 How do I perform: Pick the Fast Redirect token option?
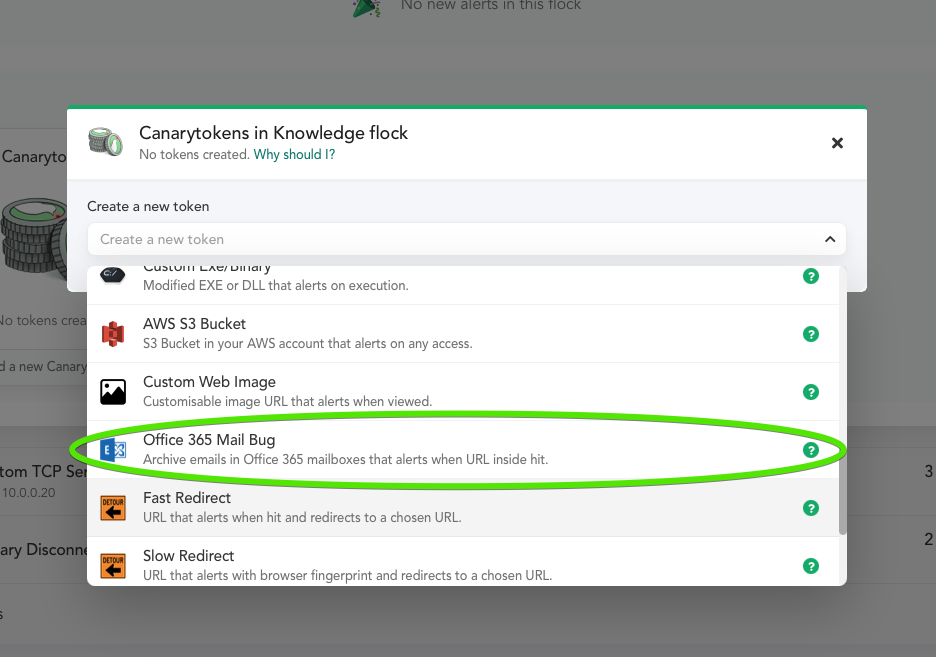(x=463, y=507)
